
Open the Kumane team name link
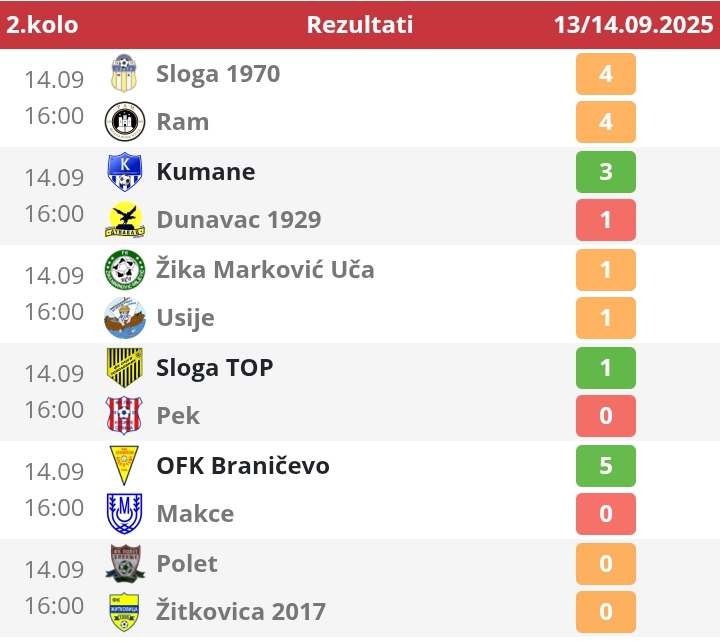pyautogui.click(x=206, y=172)
